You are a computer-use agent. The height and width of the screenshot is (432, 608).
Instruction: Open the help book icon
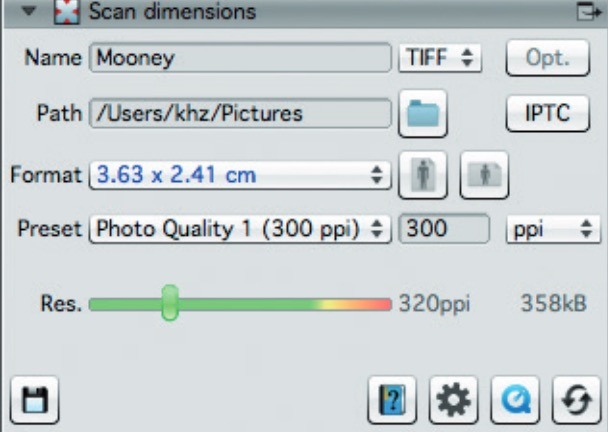(x=391, y=401)
